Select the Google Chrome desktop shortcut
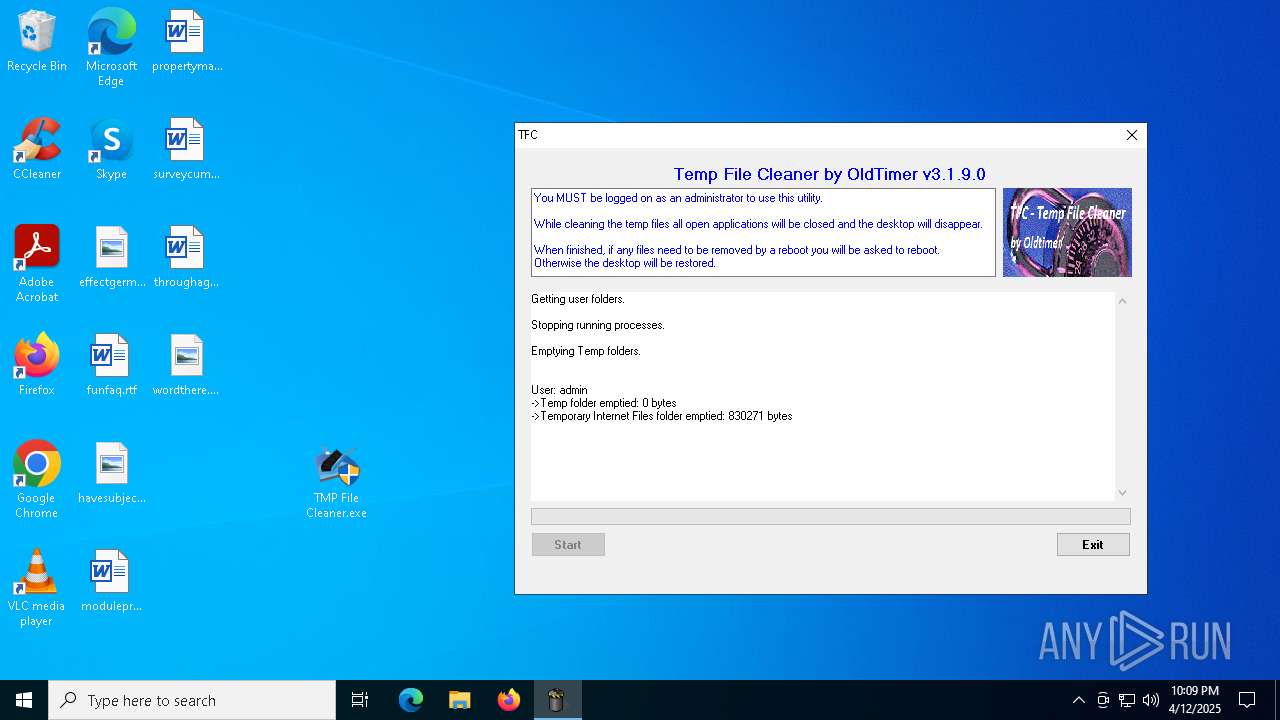 37,480
